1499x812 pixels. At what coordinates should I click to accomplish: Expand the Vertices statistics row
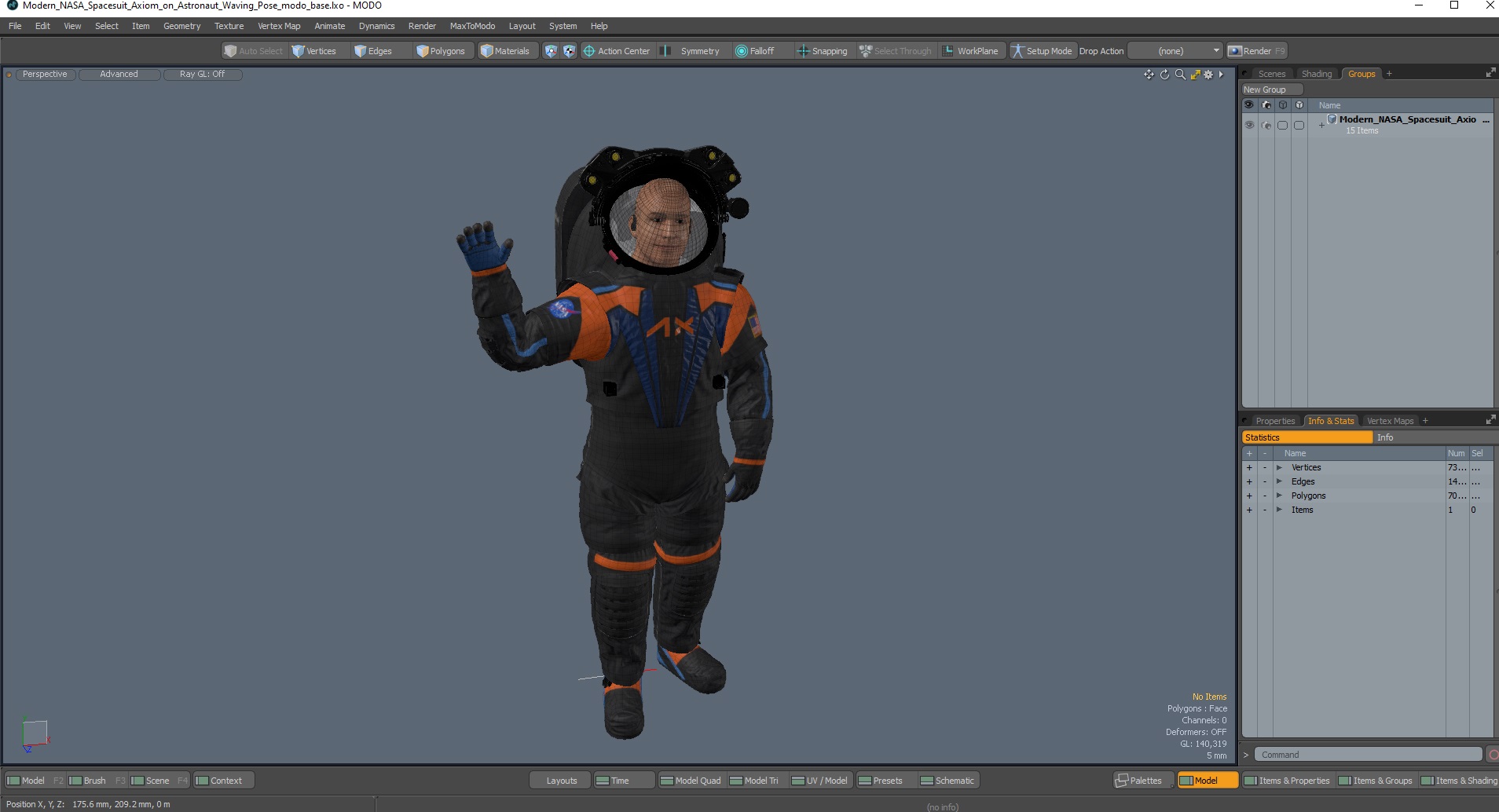[x=1279, y=467]
